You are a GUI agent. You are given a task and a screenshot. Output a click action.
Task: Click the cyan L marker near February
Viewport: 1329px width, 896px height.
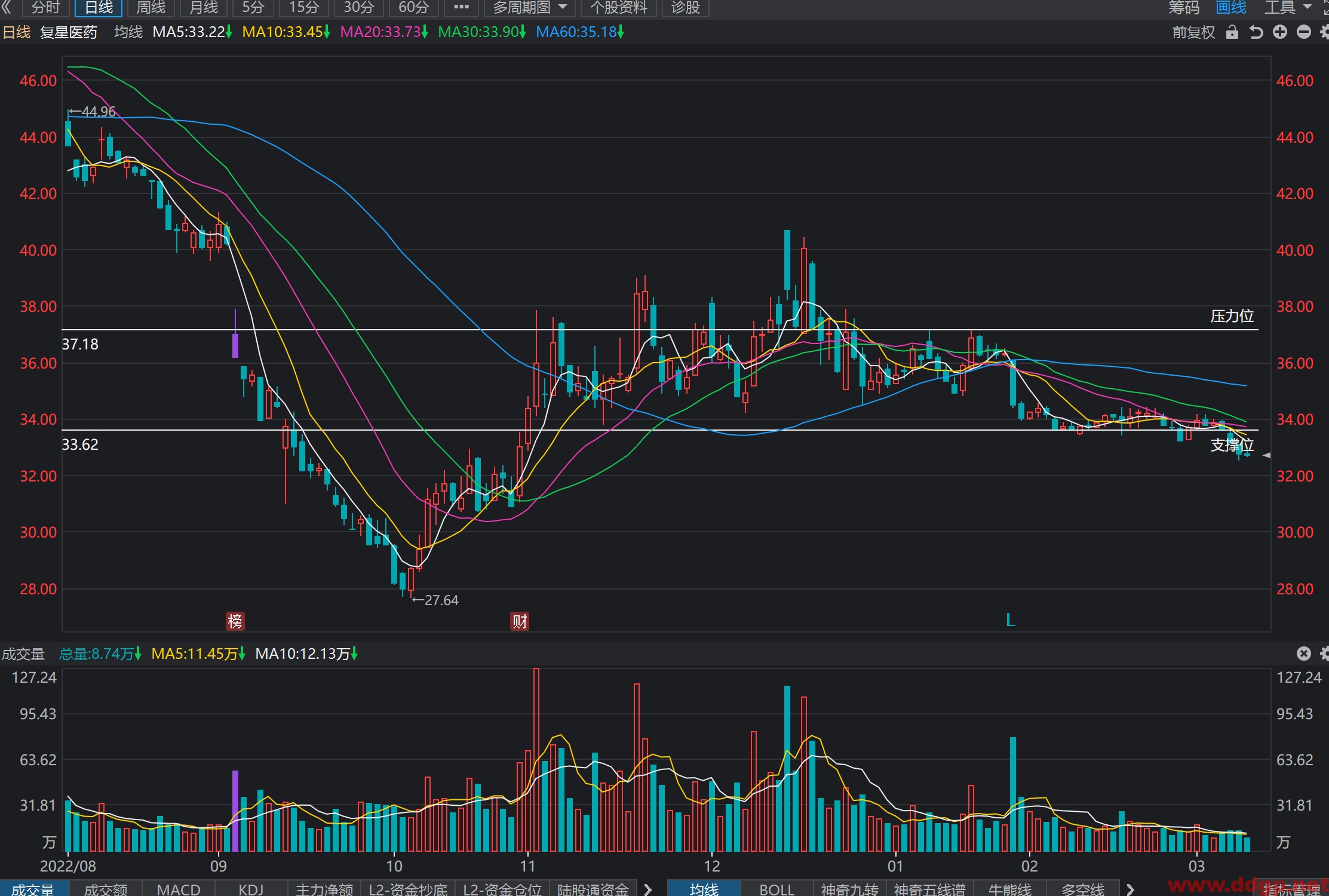tap(1011, 620)
